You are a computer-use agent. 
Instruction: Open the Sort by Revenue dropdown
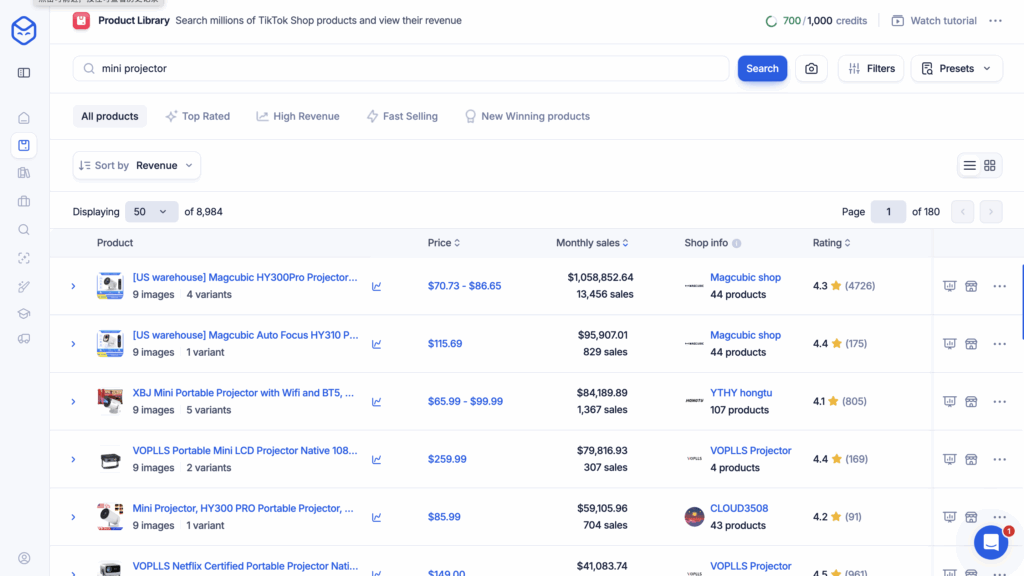click(136, 166)
